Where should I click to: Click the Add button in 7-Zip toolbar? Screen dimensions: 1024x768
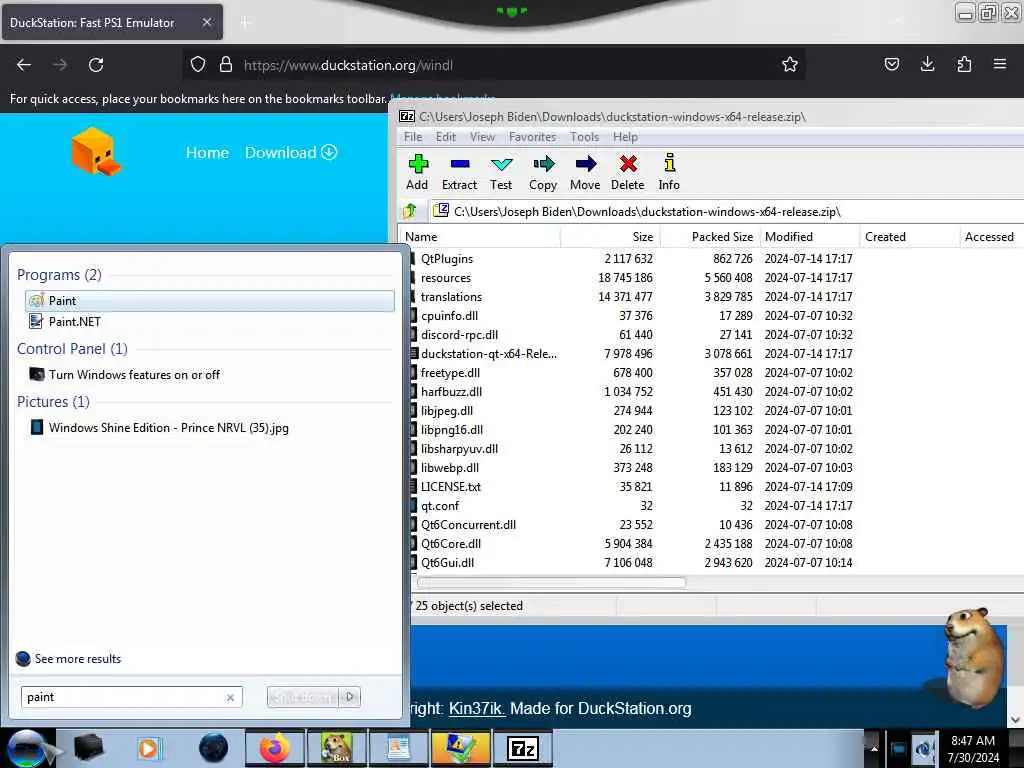[x=417, y=172]
